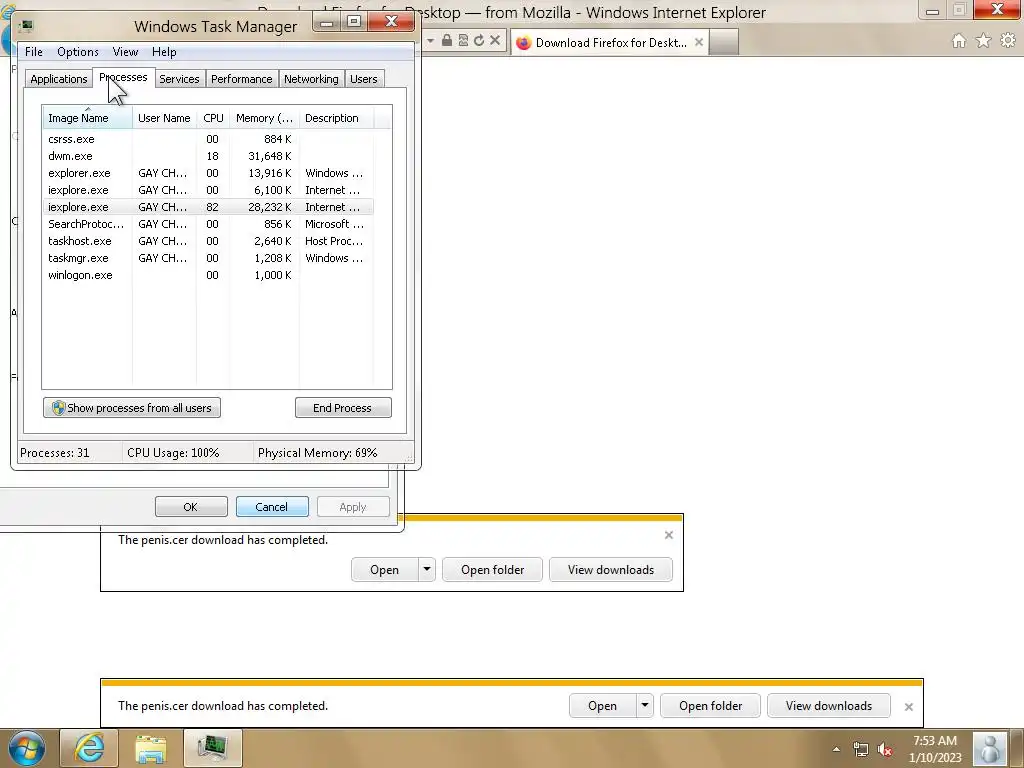
Task: Dismiss the bottom download notification bar
Action: pyautogui.click(x=908, y=707)
